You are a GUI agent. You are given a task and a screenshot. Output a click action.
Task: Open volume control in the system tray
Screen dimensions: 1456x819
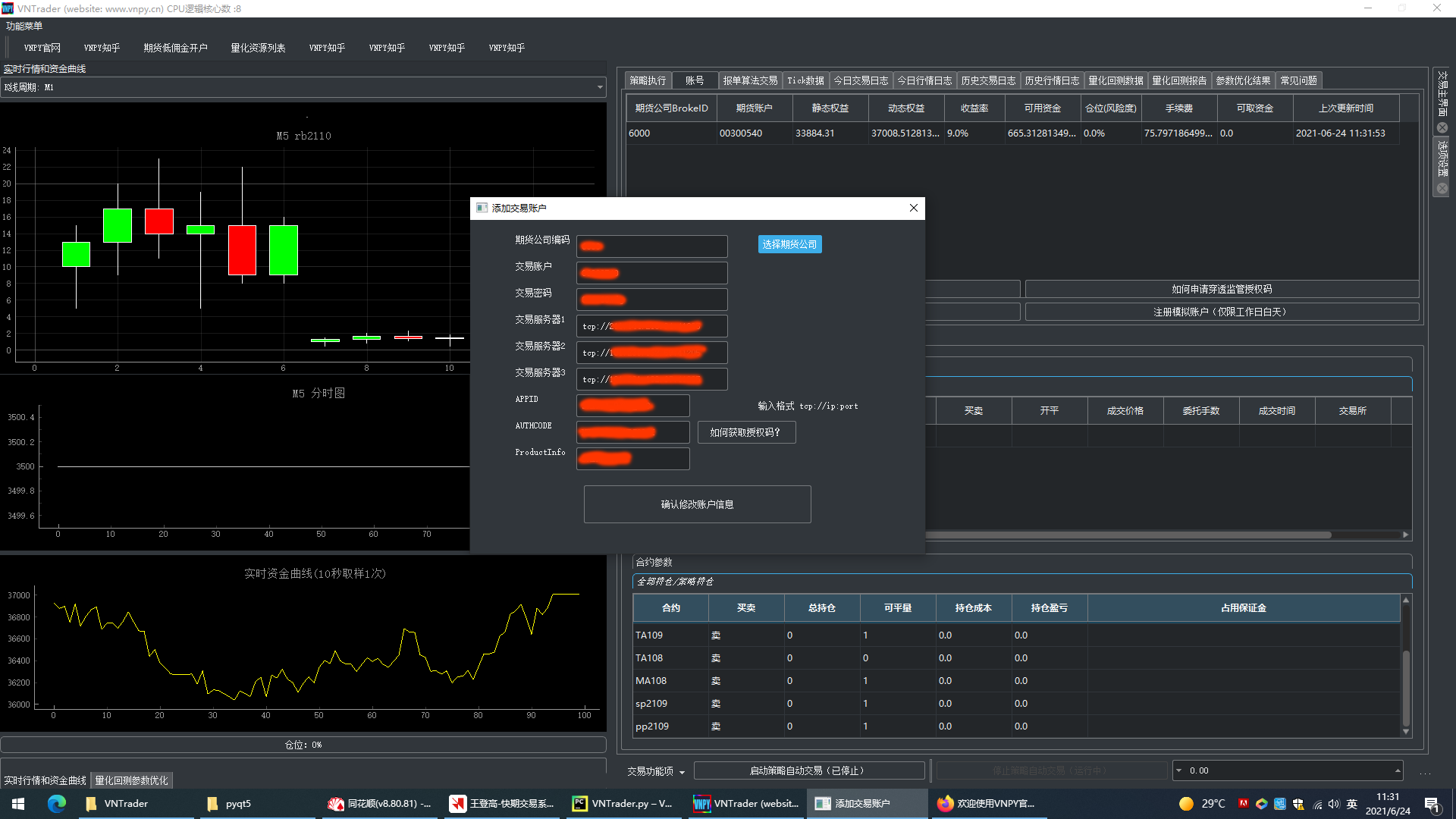click(1335, 805)
